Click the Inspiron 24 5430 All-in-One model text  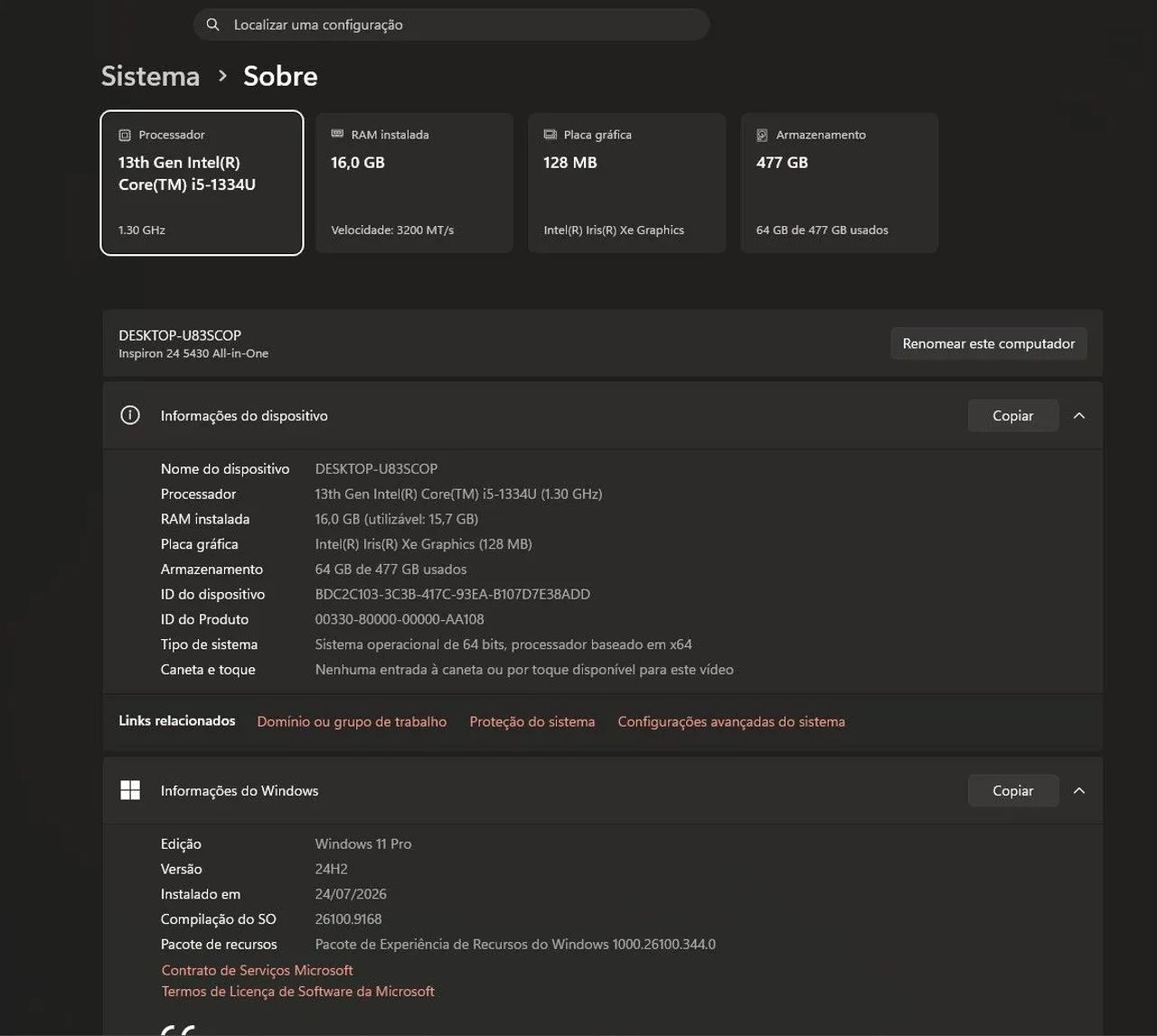click(x=193, y=353)
